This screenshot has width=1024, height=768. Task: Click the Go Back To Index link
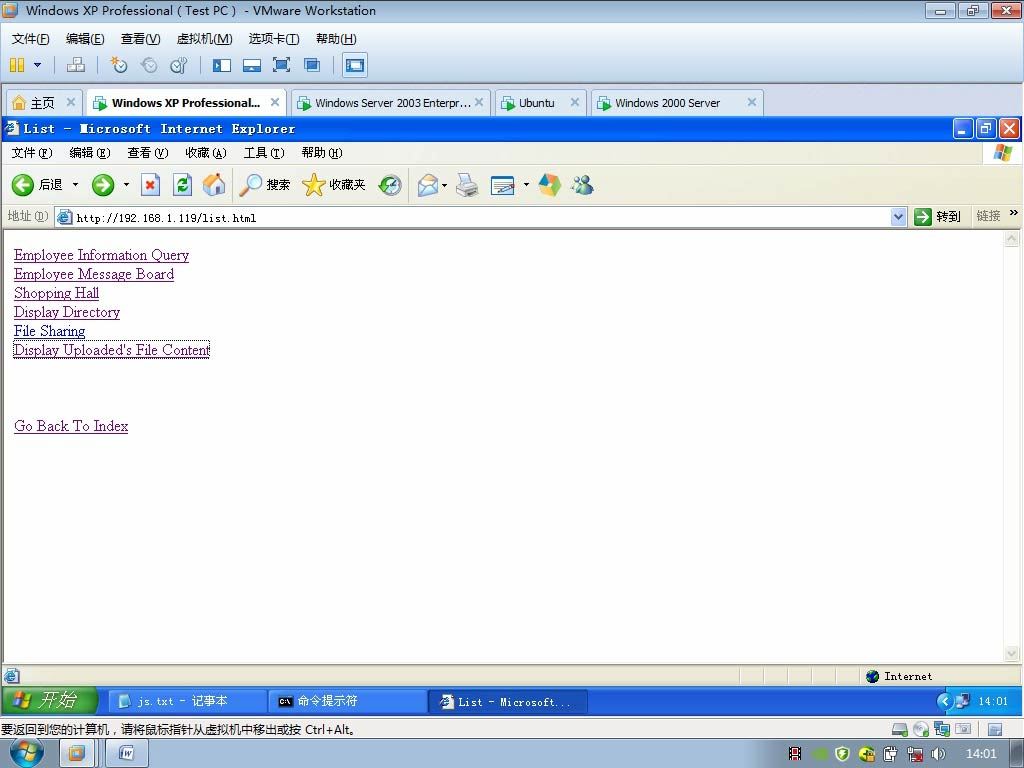(71, 426)
